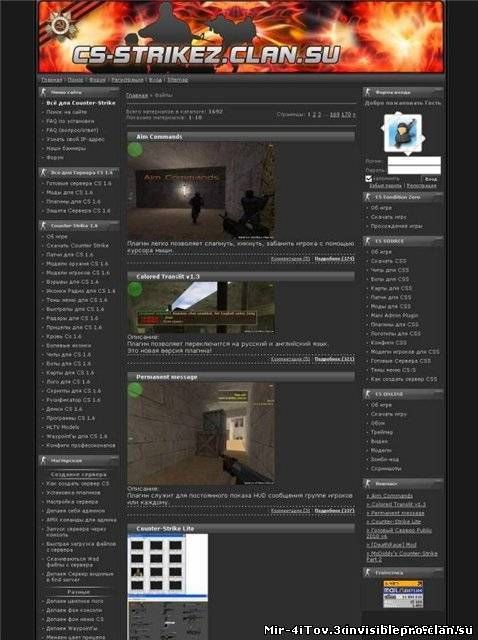
Task: Click the green round badge on the Colored Translit post
Action: (135, 290)
